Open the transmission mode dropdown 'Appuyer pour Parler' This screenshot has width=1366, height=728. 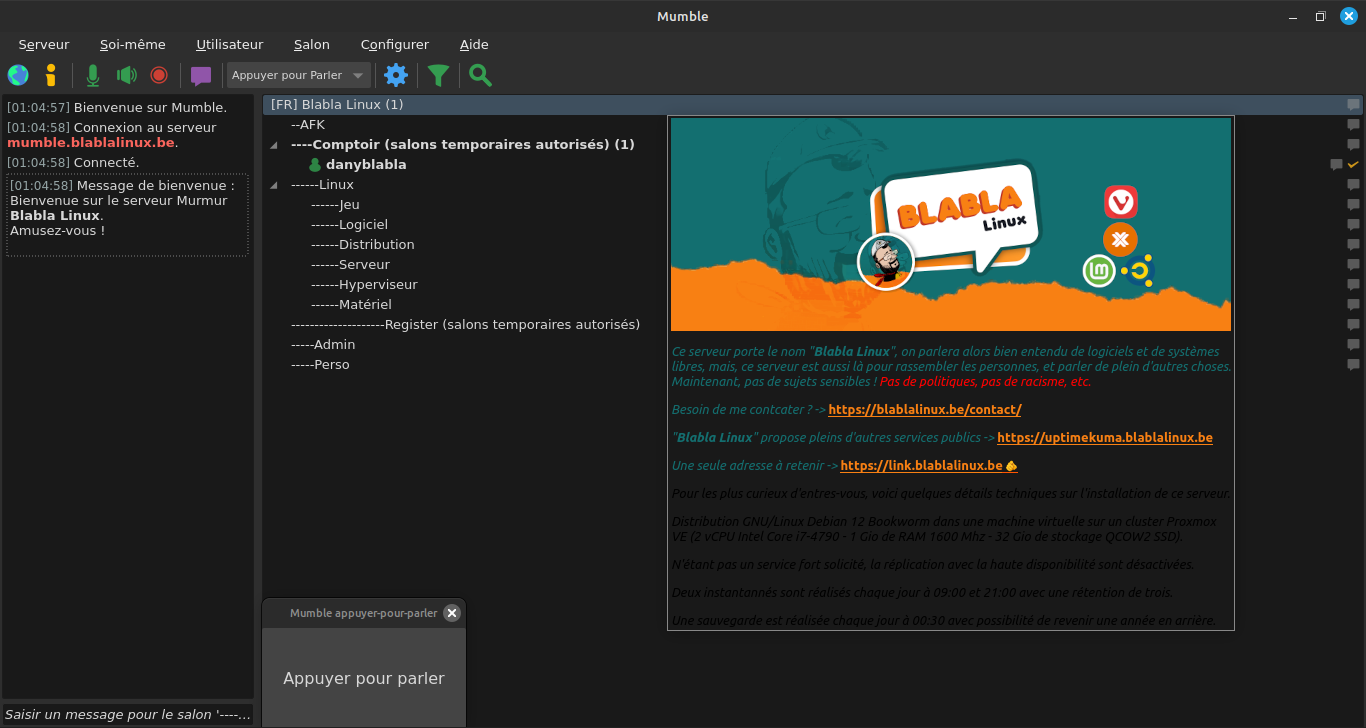299,75
